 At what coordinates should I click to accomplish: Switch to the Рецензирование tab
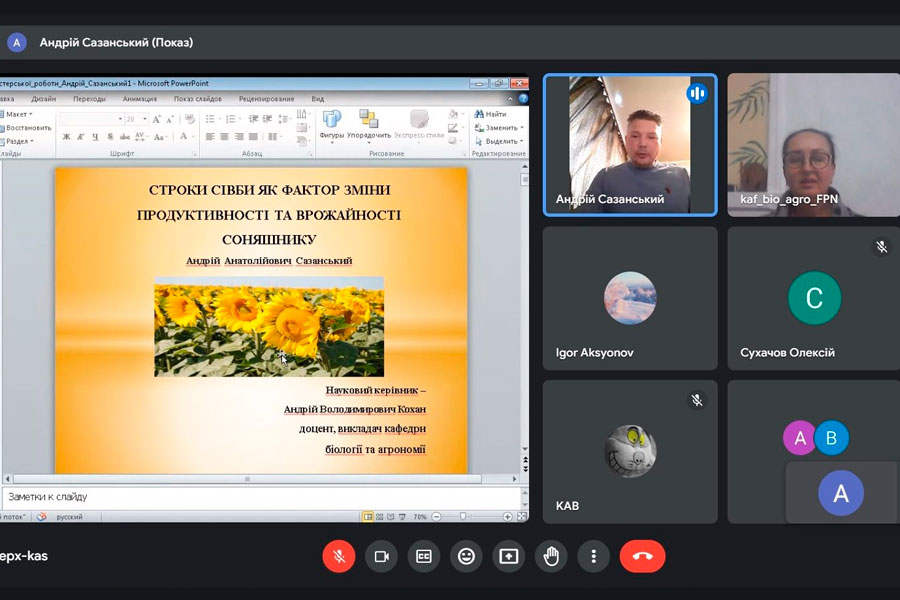click(x=266, y=99)
